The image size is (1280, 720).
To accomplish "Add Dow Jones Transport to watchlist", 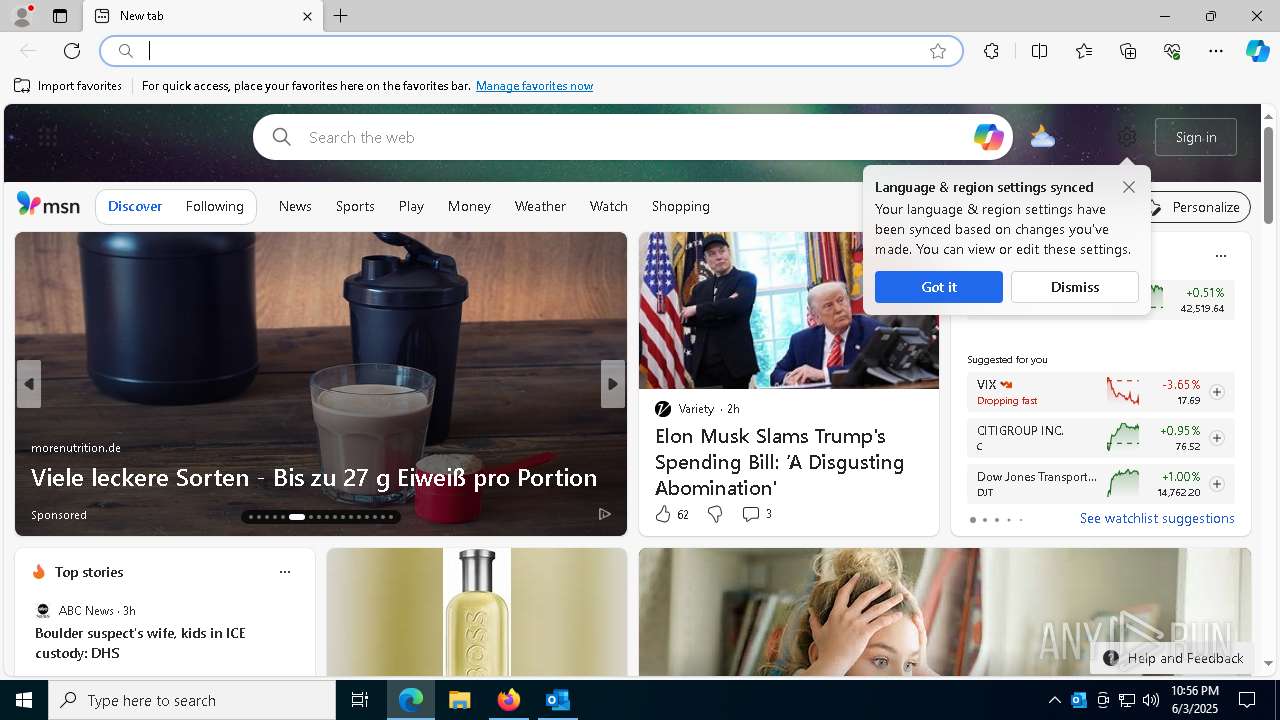I will tap(1217, 484).
